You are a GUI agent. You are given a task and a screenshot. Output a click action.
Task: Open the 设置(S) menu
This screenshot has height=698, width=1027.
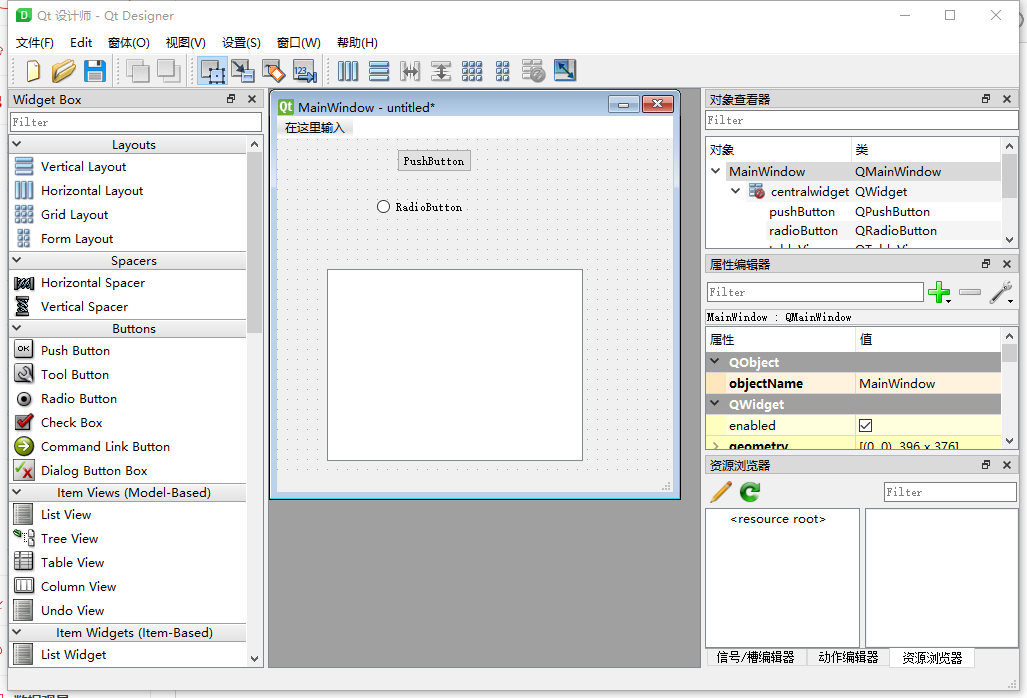point(242,43)
